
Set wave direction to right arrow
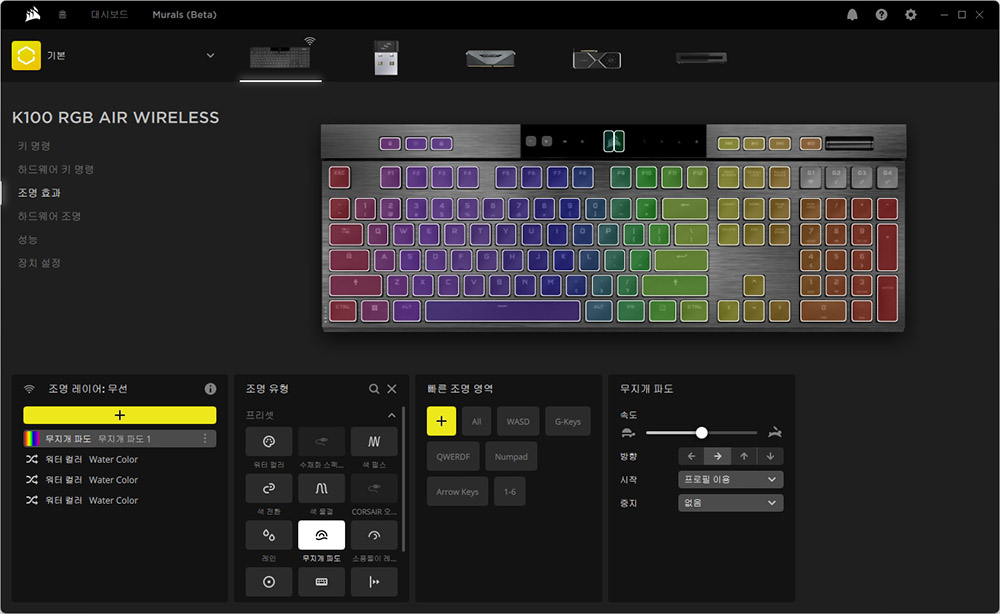pyautogui.click(x=717, y=457)
